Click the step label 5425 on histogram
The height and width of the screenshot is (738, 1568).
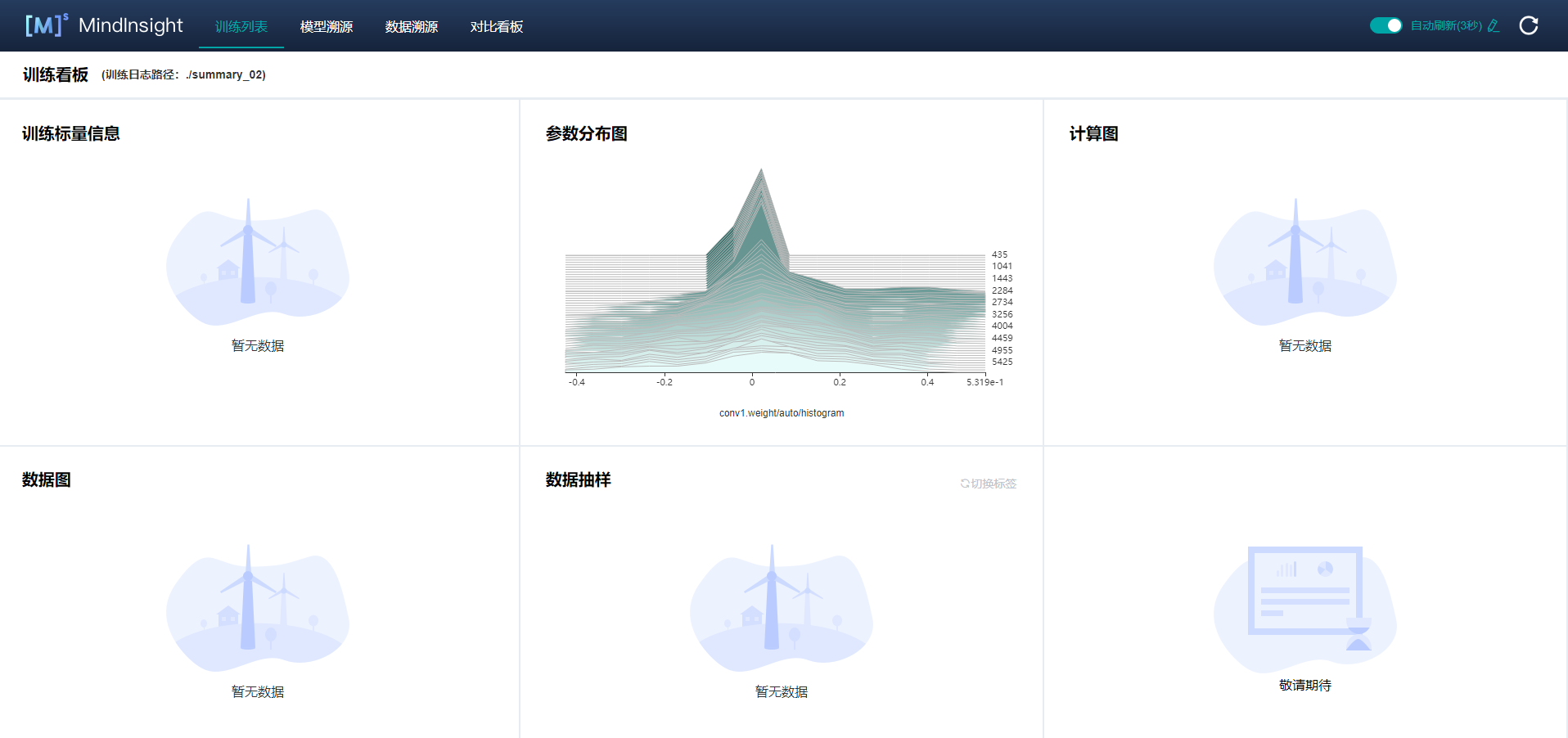coord(1003,362)
